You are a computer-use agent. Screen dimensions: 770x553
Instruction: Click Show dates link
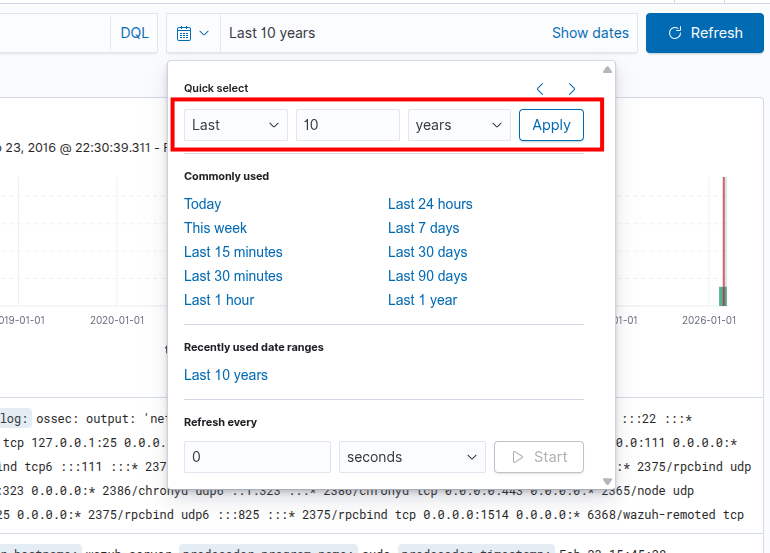coord(590,33)
